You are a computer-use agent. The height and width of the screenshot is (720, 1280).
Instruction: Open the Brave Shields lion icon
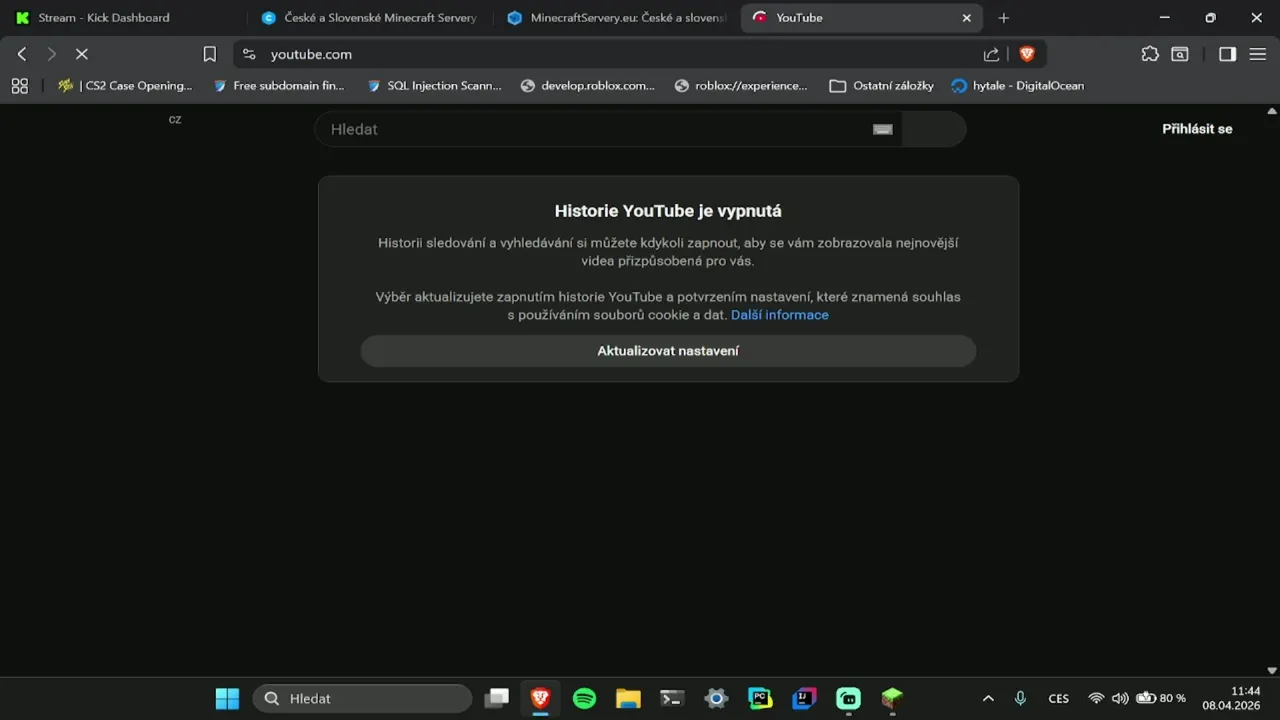pos(1027,54)
